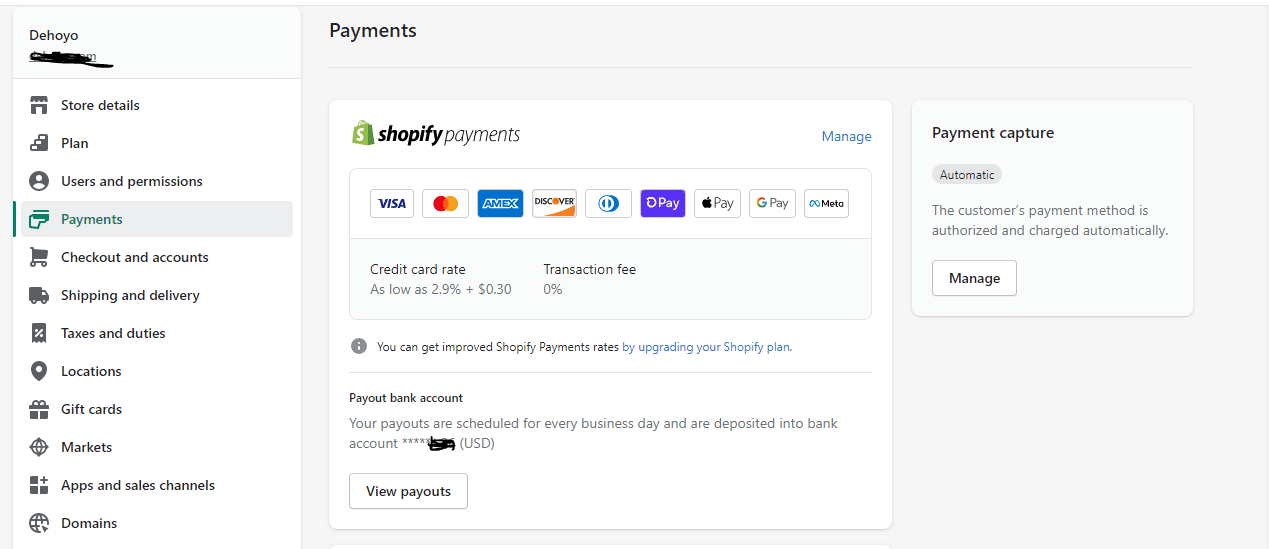This screenshot has height=549, width=1269.
Task: Click Manage button under Payment capture
Action: point(974,278)
